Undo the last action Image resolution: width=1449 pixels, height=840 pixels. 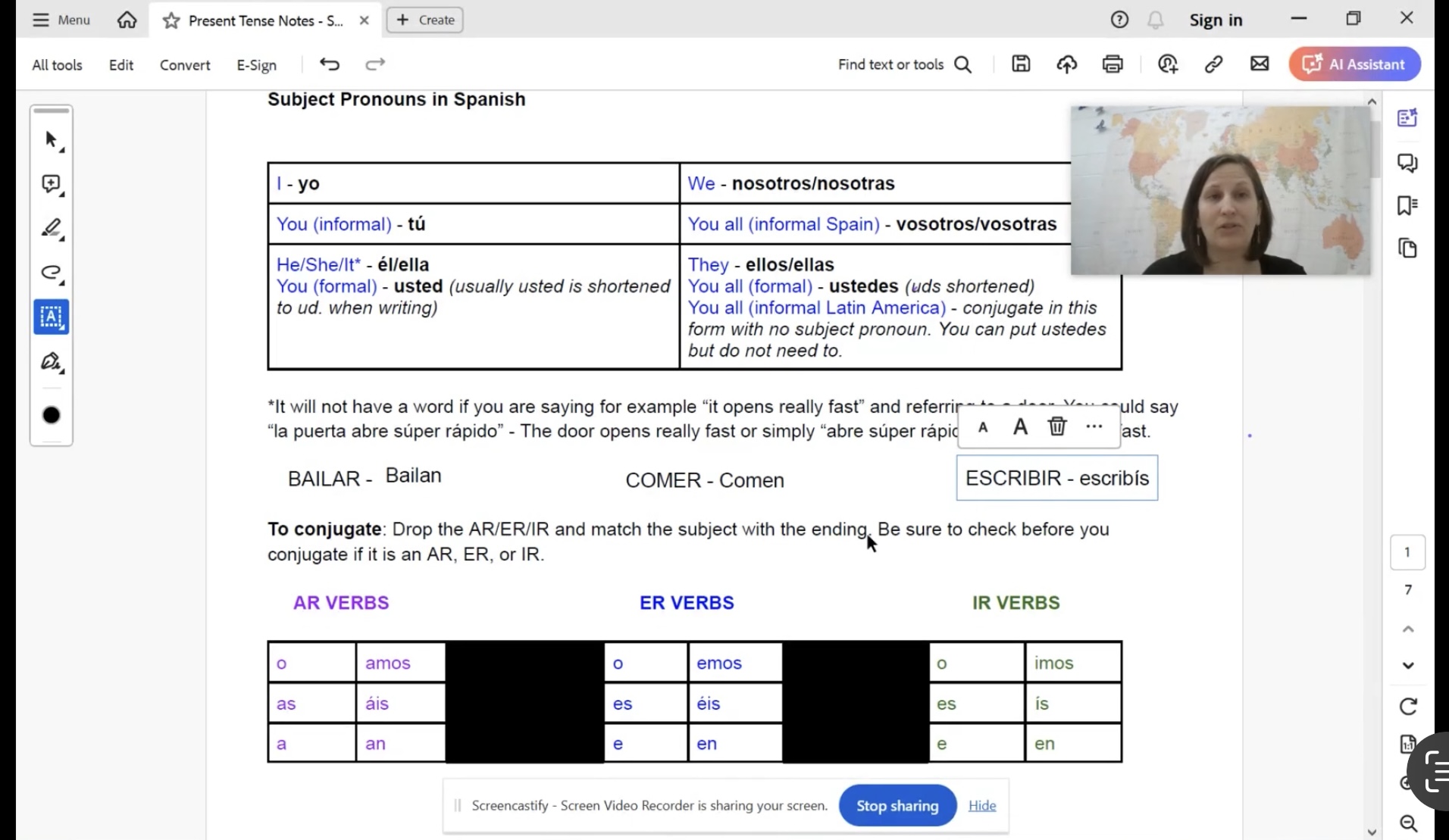[330, 64]
